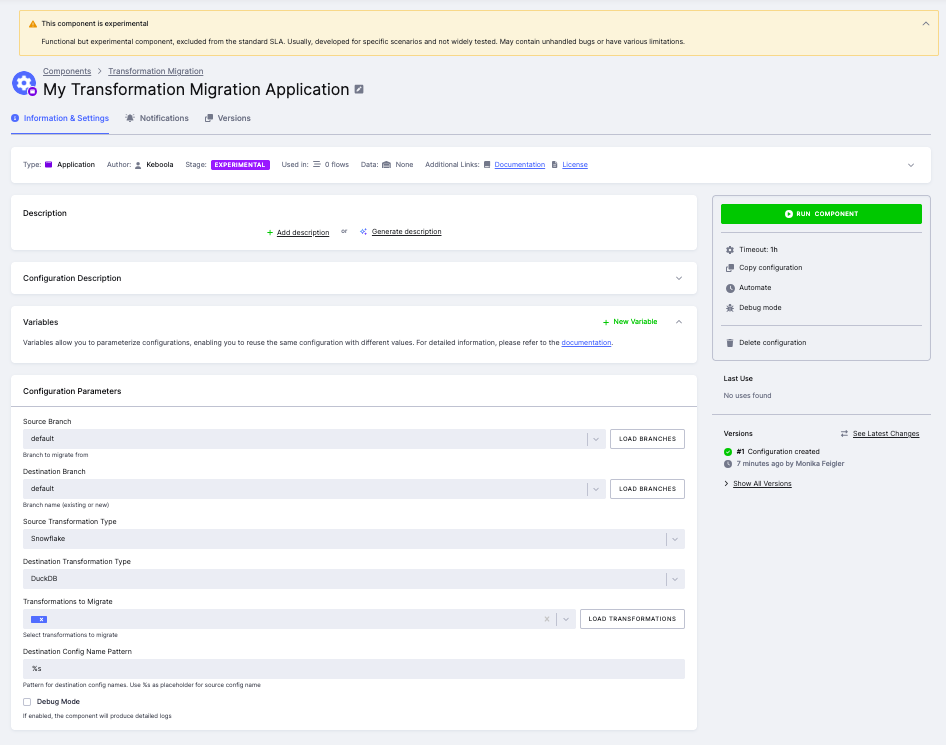Click the Delete configuration trash icon

tap(730, 343)
